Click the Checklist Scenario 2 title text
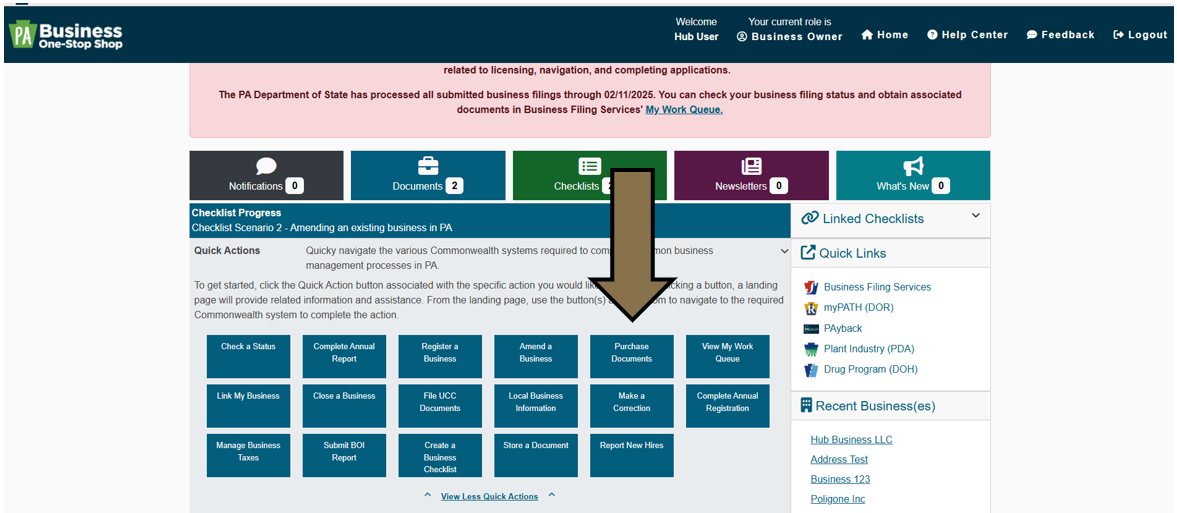The width and height of the screenshot is (1177, 513). [322, 227]
